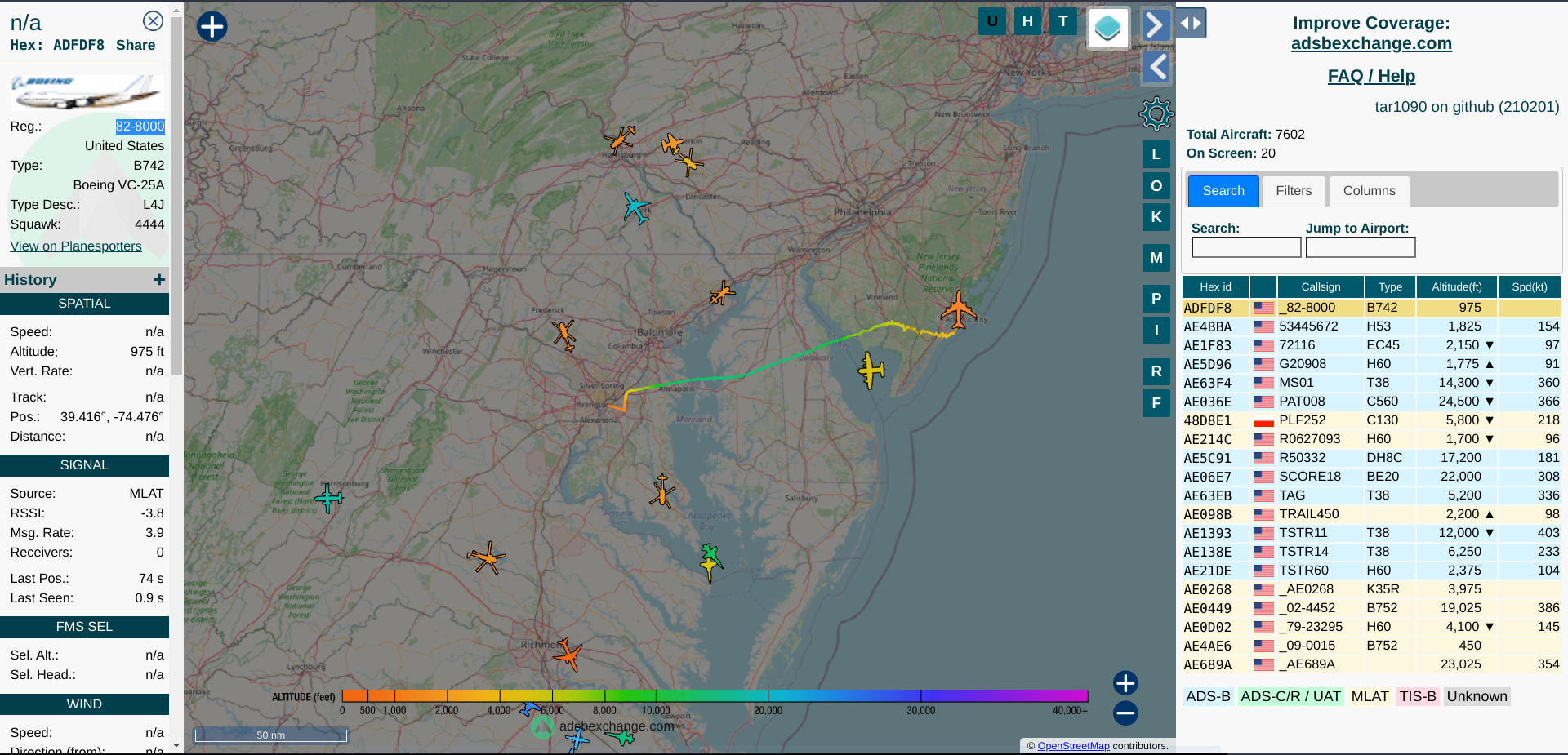The width and height of the screenshot is (1568, 755).
Task: Select the orange helicopter north of Baltimore
Action: [722, 292]
